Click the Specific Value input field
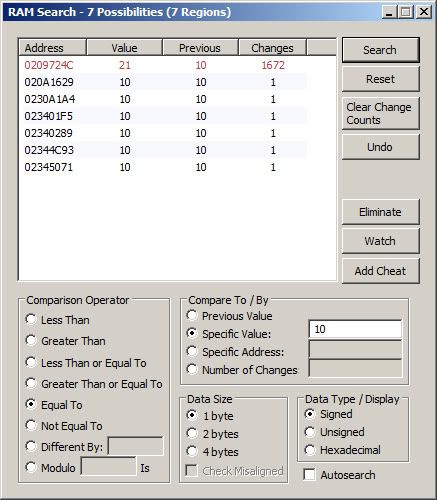 click(355, 329)
